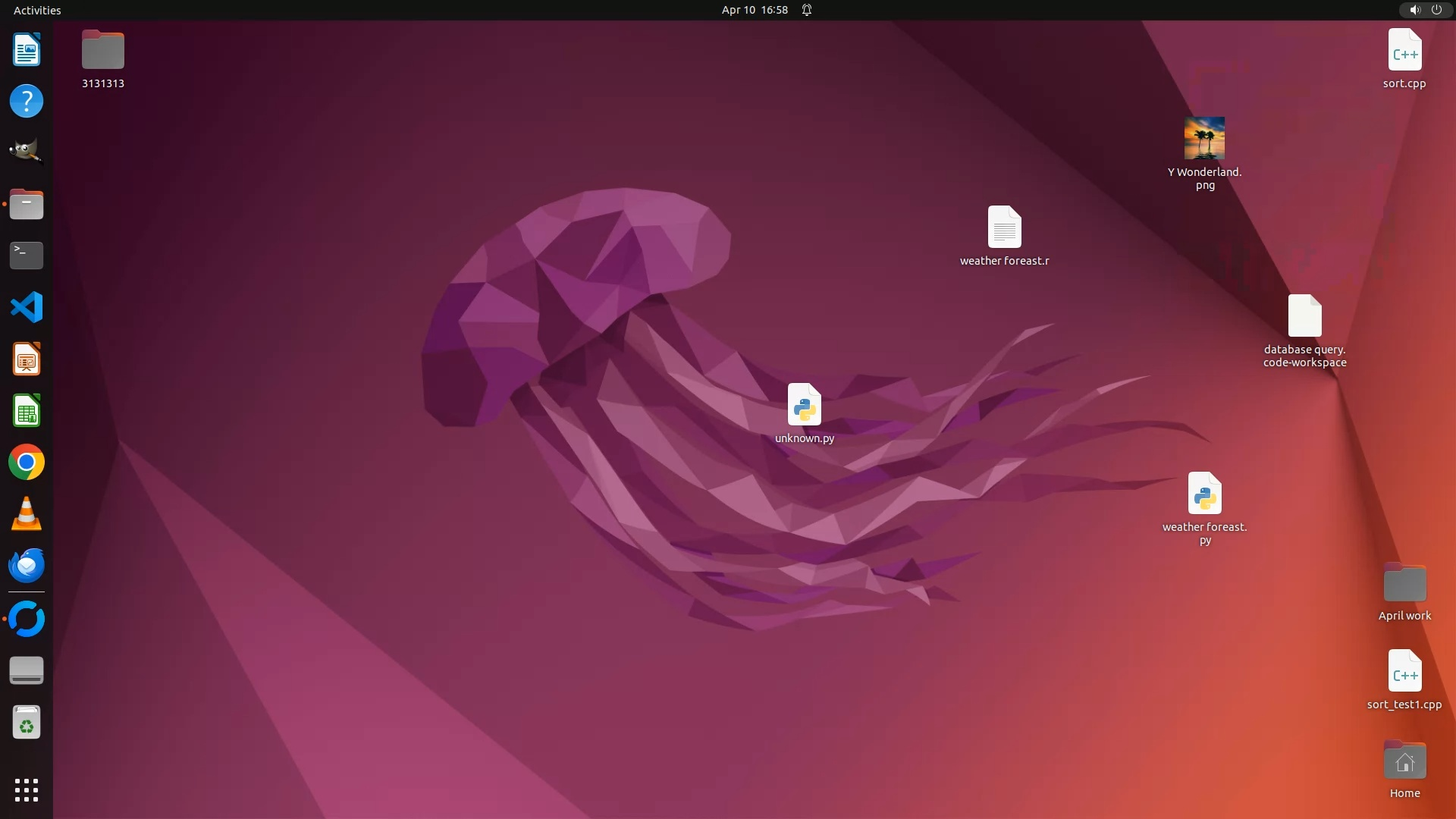Open the Terminal from dock
The width and height of the screenshot is (1456, 819).
[x=27, y=256]
